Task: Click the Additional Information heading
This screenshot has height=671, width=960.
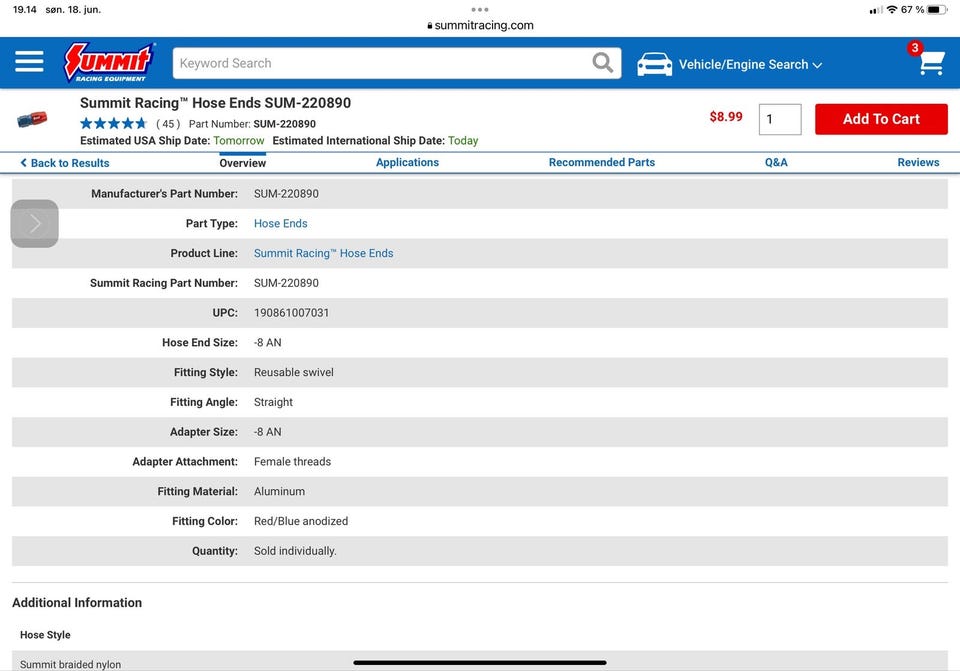Action: point(77,602)
